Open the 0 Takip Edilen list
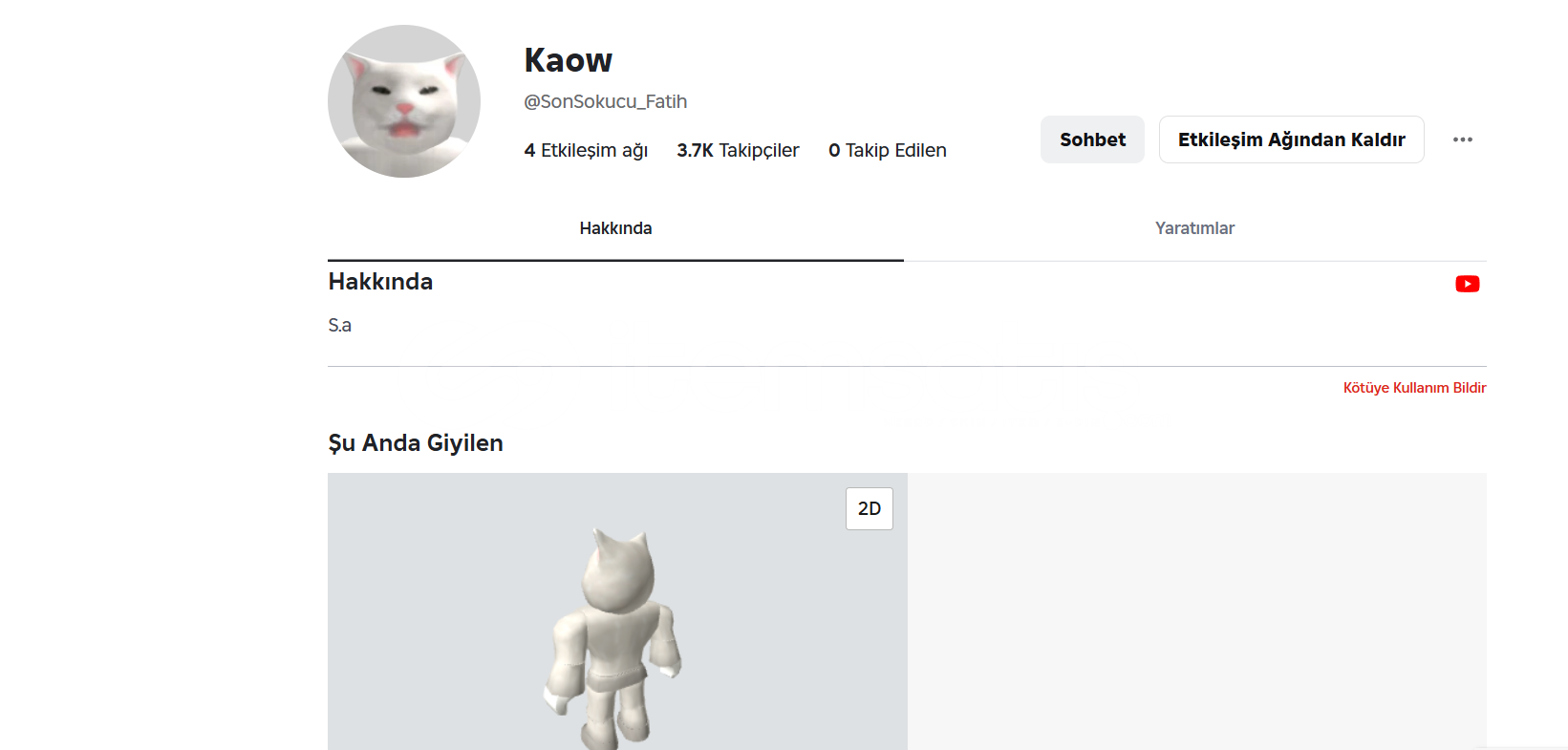 pos(888,150)
